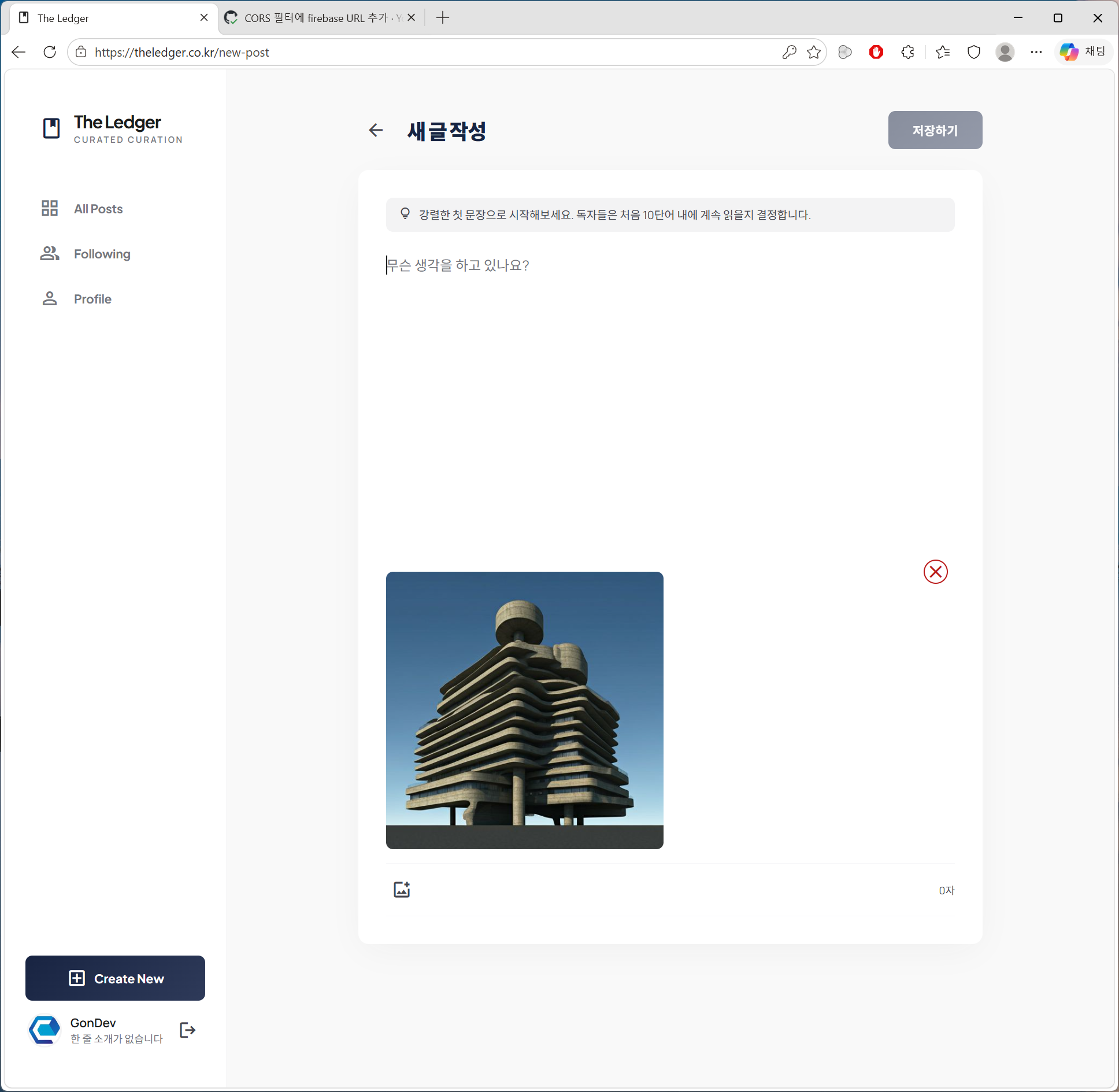Open the red ad blocker extension icon
This screenshot has height=1092, width=1119.
pos(876,52)
